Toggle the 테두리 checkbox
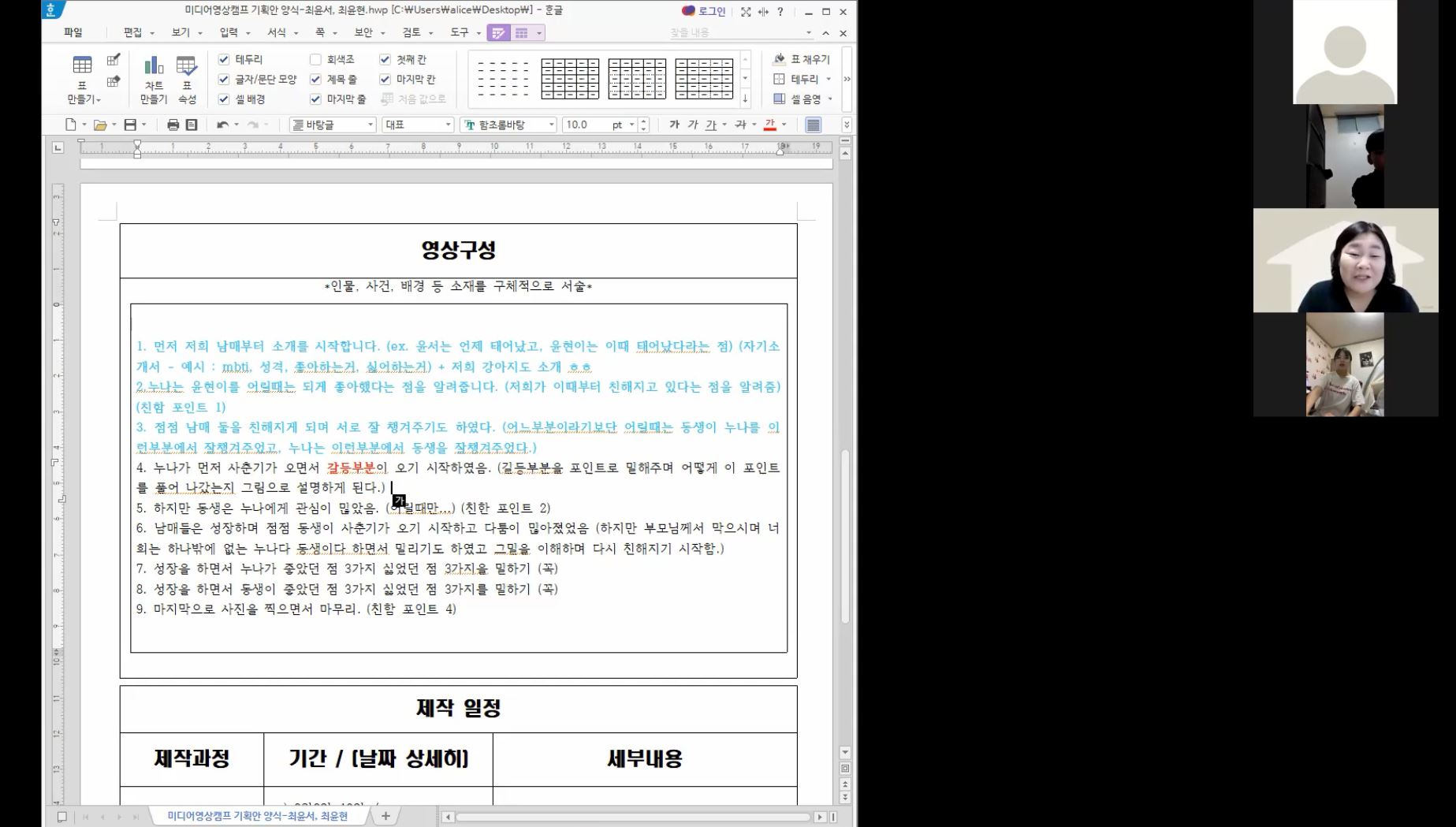The width and height of the screenshot is (1456, 827). tap(224, 59)
